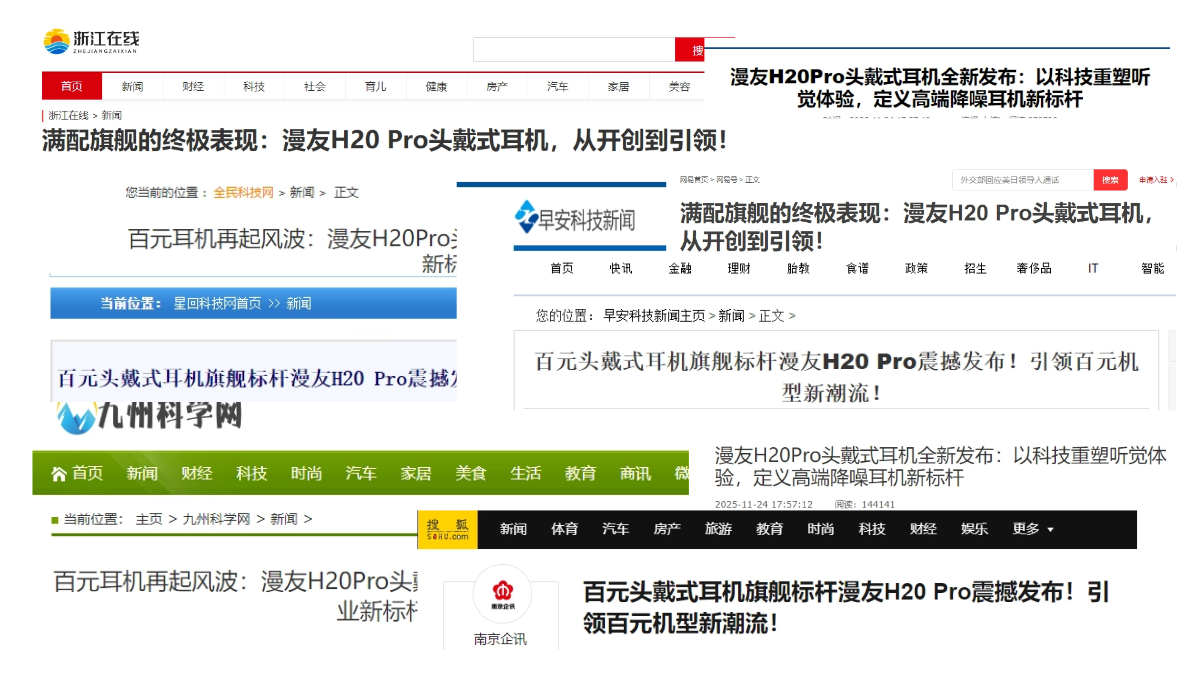The height and width of the screenshot is (675, 1200).
Task: Open 房产 in the 浙江在线 nav bar
Action: point(497,86)
